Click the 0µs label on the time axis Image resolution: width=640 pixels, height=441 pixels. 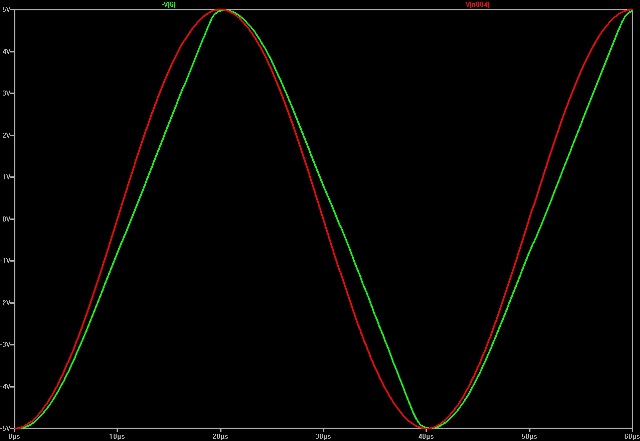pyautogui.click(x=14, y=436)
